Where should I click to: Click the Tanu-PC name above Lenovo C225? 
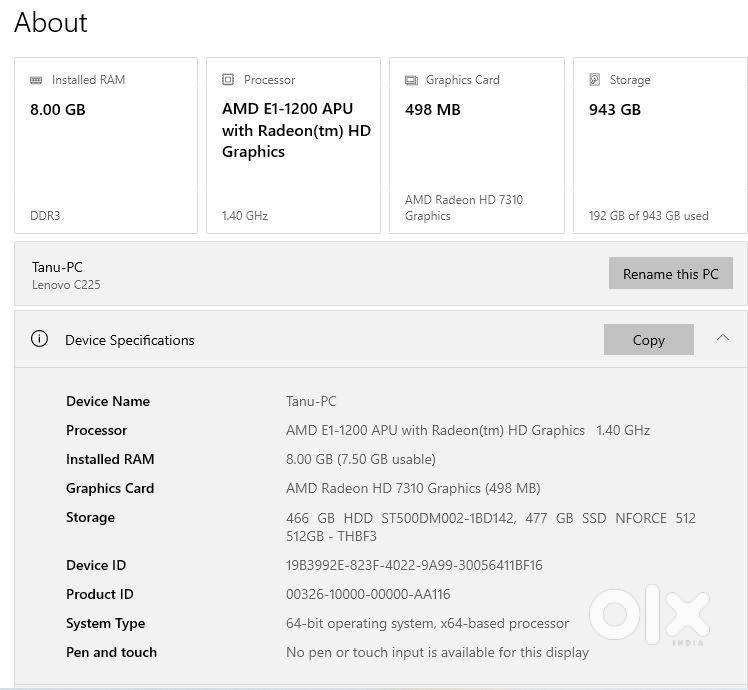pyautogui.click(x=57, y=267)
